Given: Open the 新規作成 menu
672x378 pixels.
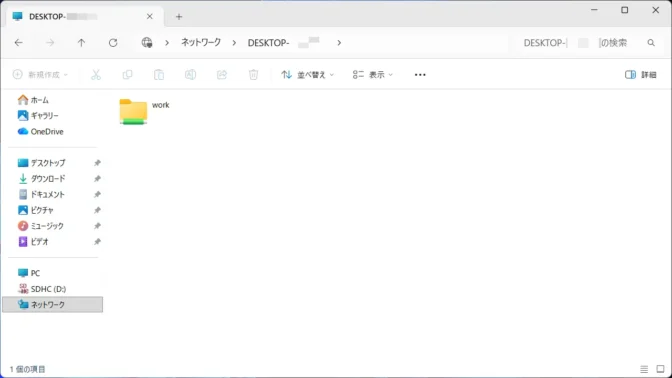Looking at the screenshot, I should point(40,75).
